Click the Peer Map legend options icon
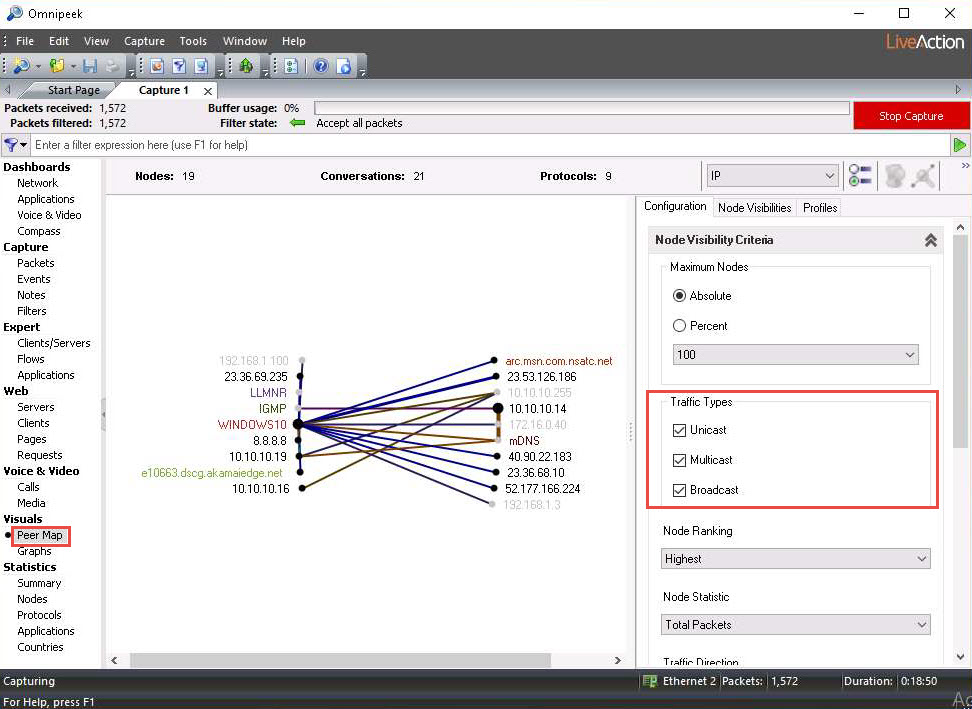This screenshot has width=972, height=709. point(860,176)
